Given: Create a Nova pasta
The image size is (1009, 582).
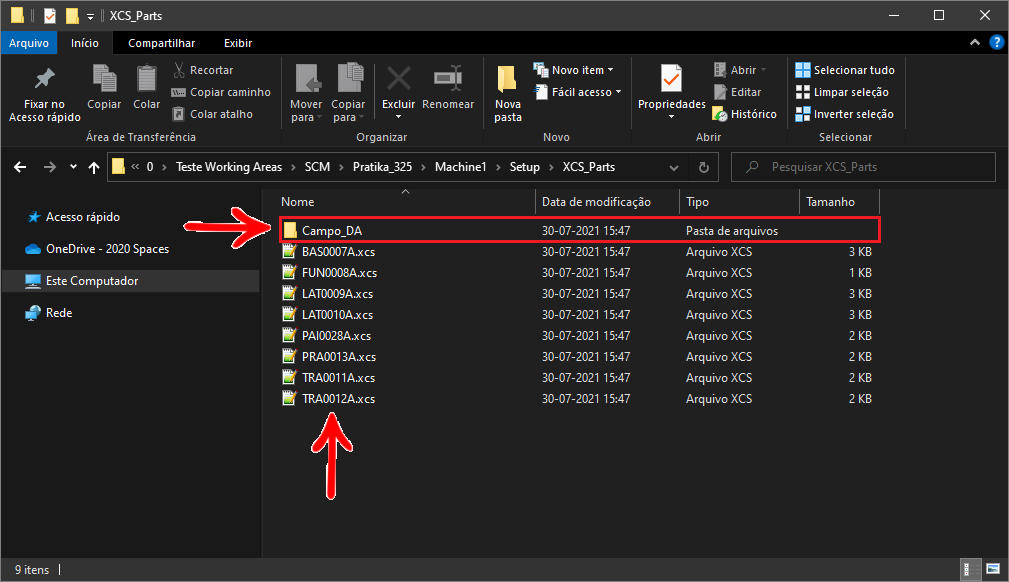Looking at the screenshot, I should 508,94.
